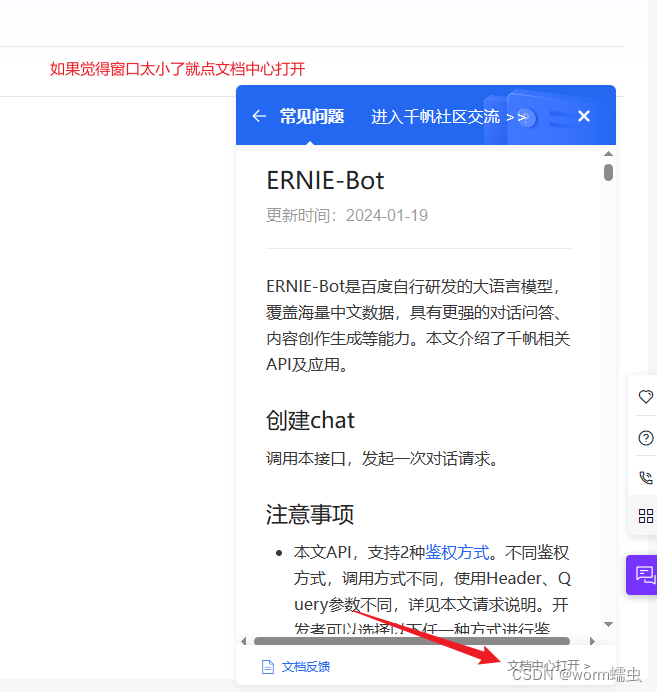Click the heart favorite sidebar icon
Screen dimensions: 657x692
click(x=646, y=396)
